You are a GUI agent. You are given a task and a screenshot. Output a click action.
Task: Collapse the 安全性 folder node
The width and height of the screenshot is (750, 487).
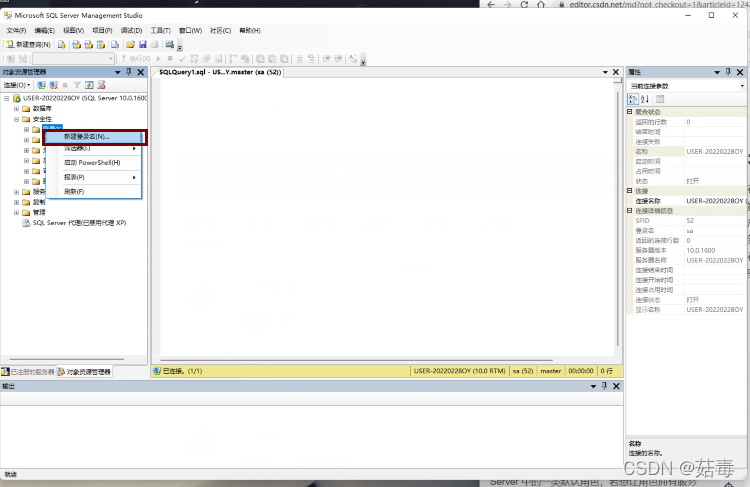click(x=16, y=119)
